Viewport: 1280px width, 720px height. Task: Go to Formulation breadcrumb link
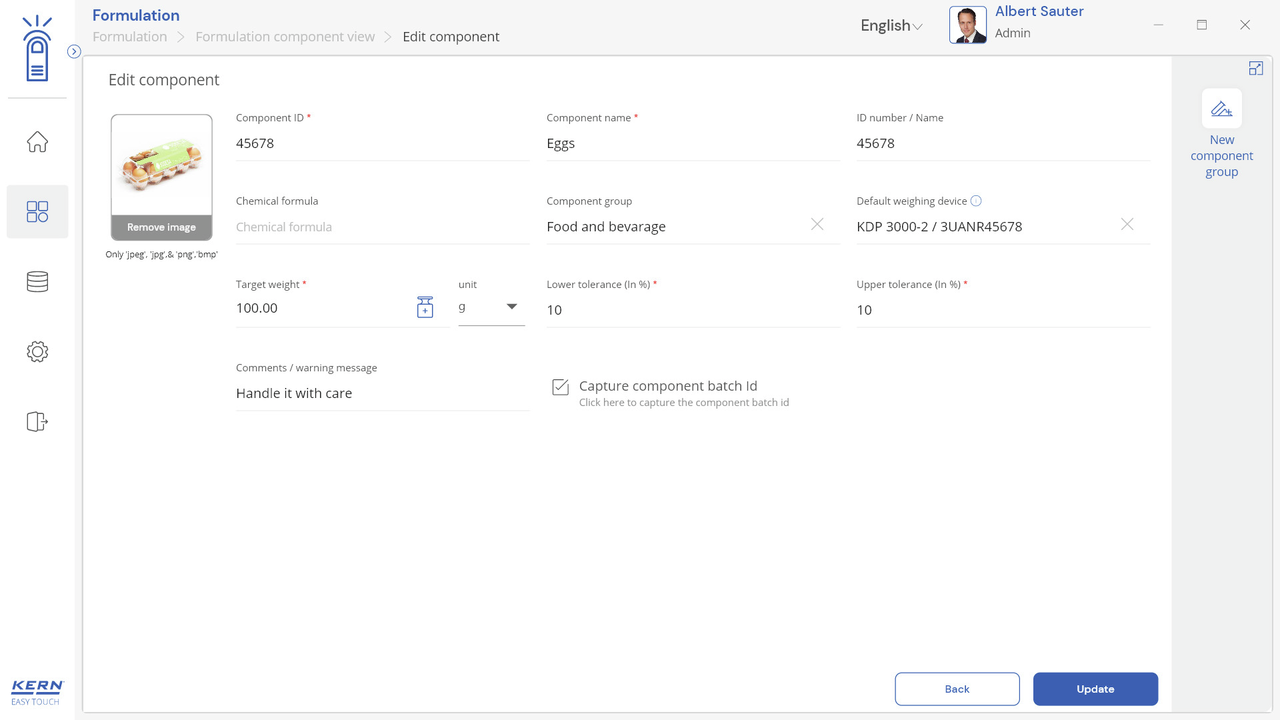[130, 37]
